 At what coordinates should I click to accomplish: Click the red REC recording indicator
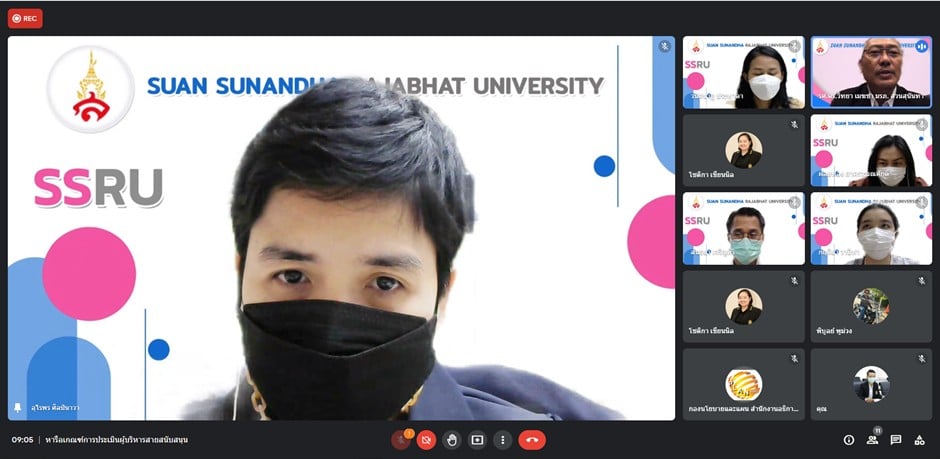tap(25, 18)
